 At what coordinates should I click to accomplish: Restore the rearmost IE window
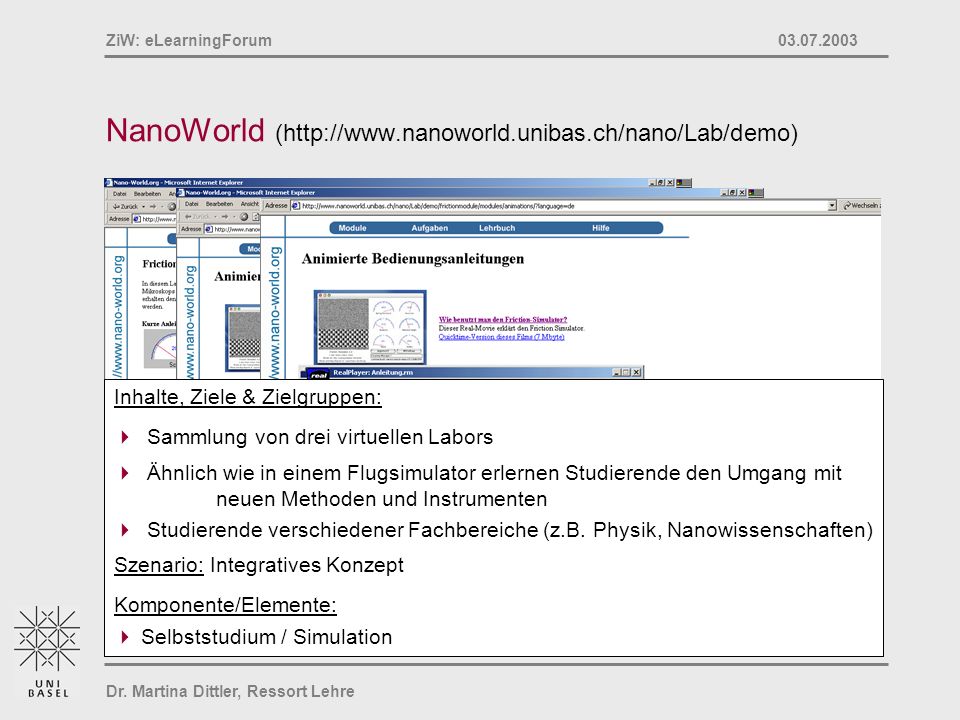[x=661, y=182]
